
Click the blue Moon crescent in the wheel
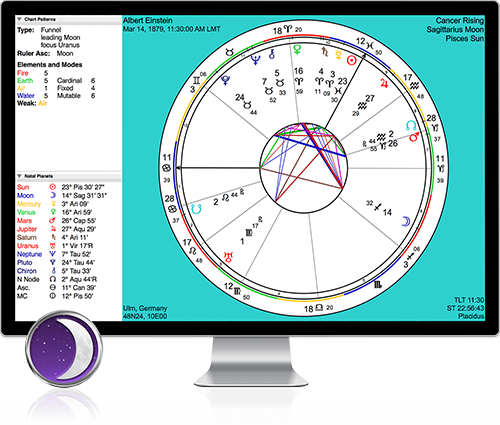[406, 222]
